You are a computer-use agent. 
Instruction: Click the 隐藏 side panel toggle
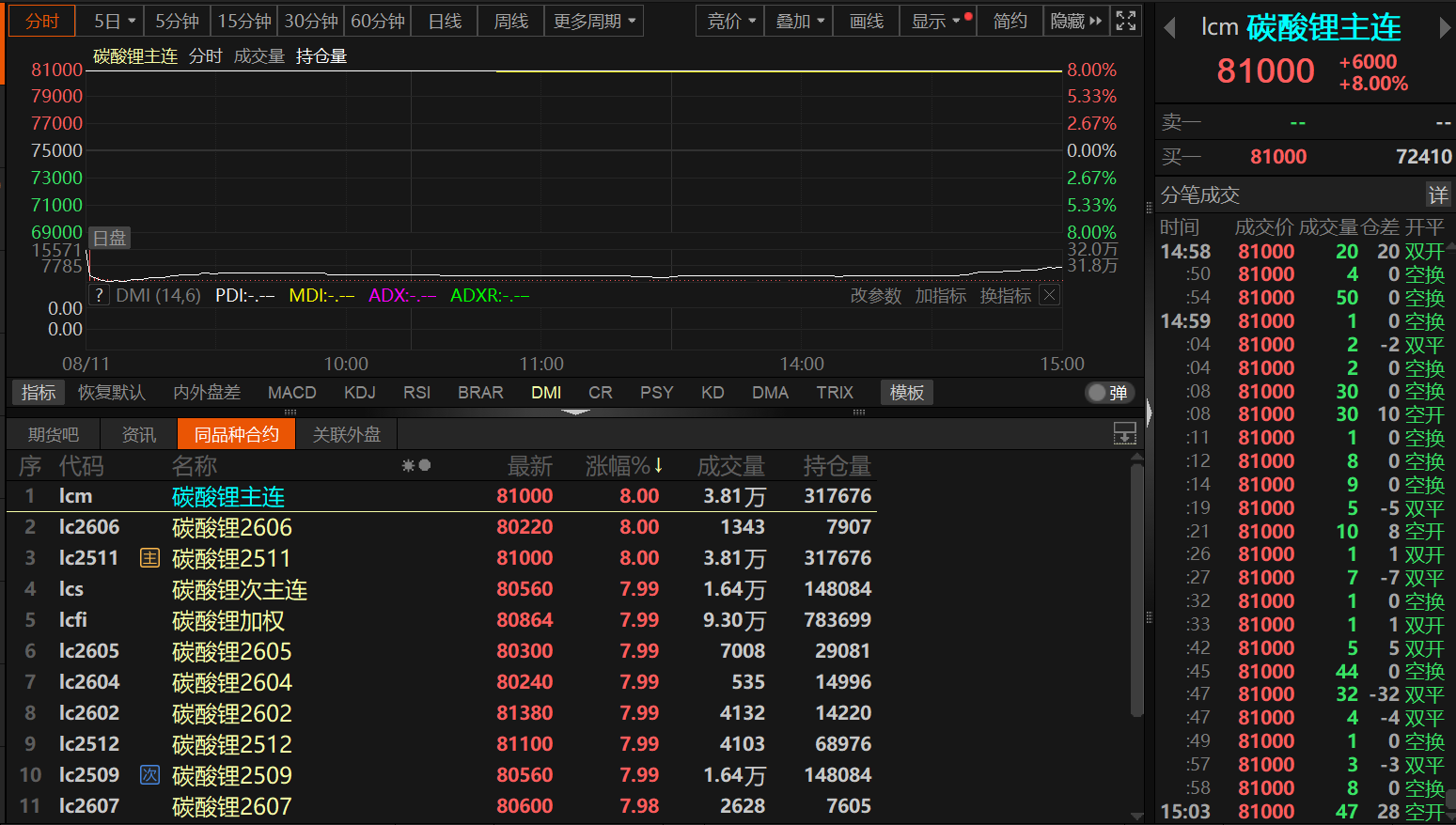pyautogui.click(x=1075, y=21)
